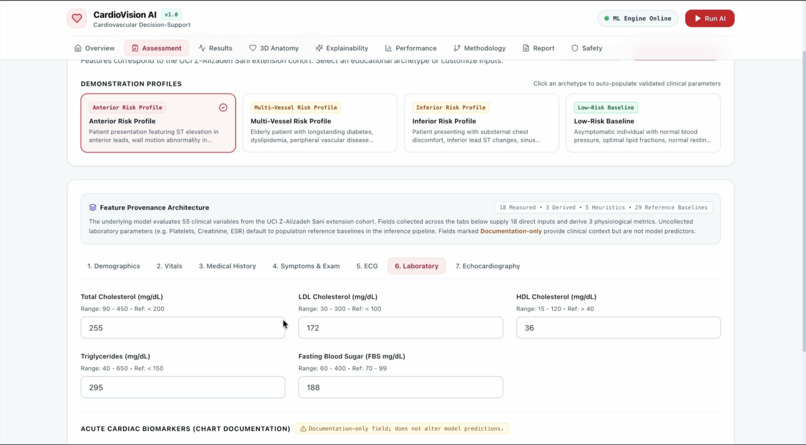Select the Inferior Risk Profile card

[x=482, y=123]
